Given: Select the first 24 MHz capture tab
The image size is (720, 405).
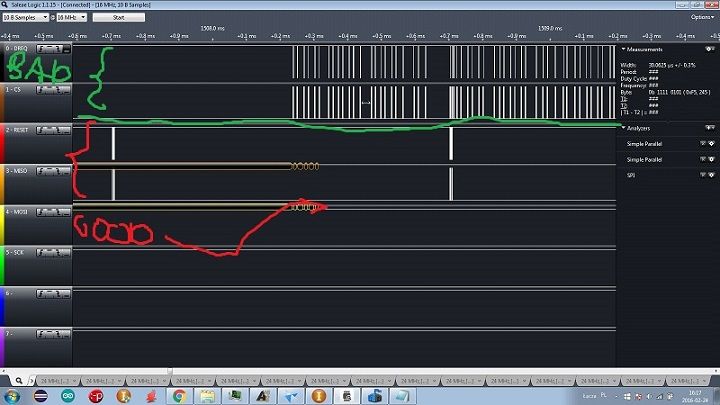Looking at the screenshot, I should 57,381.
